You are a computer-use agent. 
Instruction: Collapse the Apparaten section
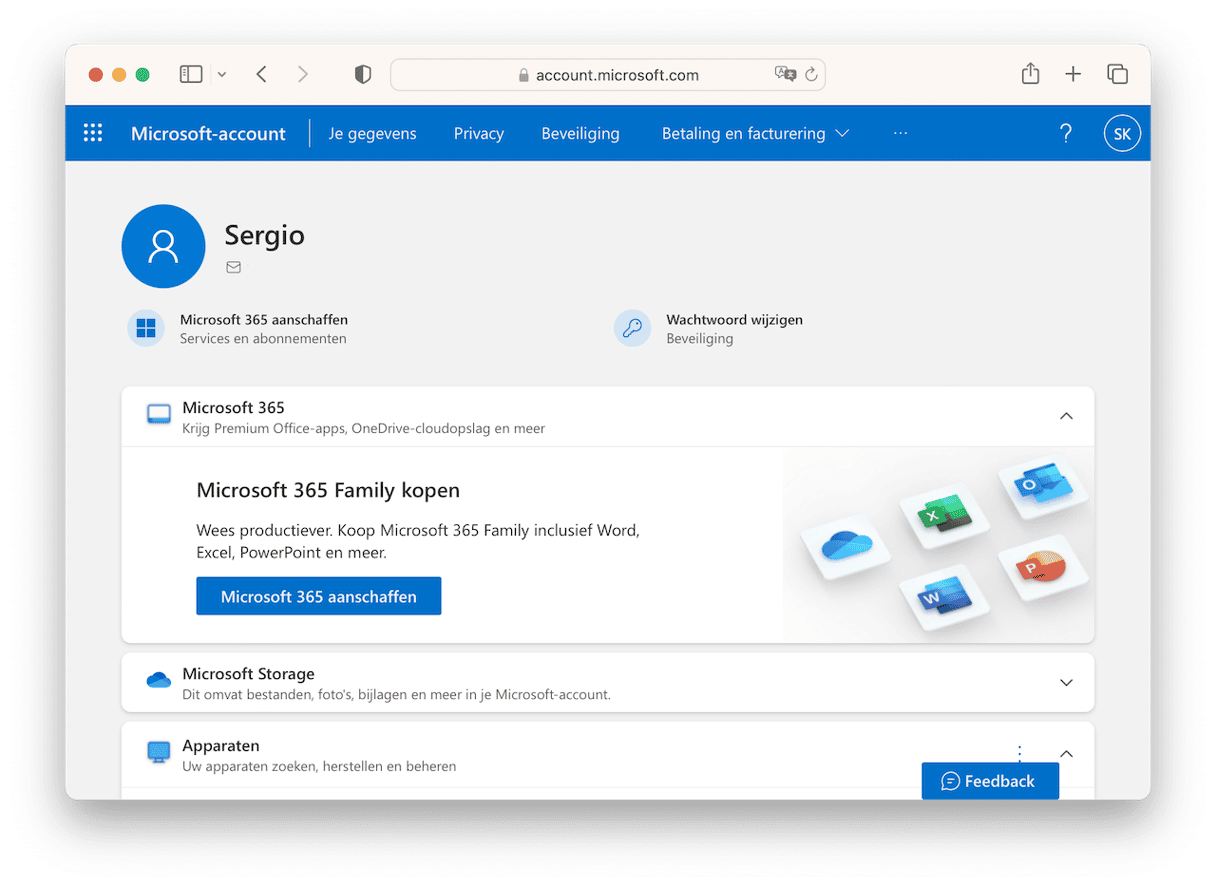point(1066,754)
